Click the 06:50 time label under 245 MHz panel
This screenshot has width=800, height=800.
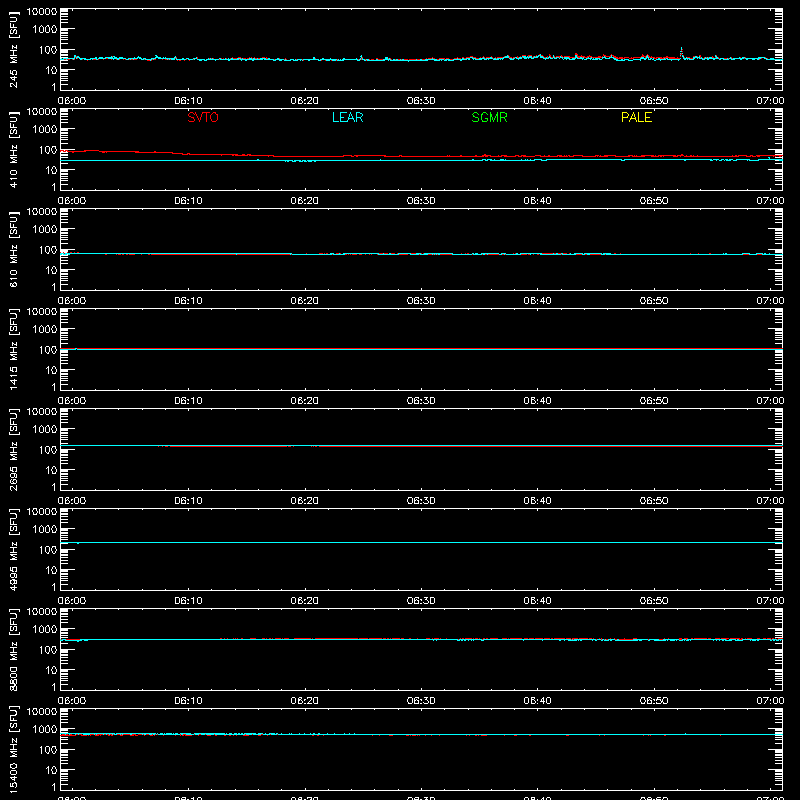[x=654, y=101]
